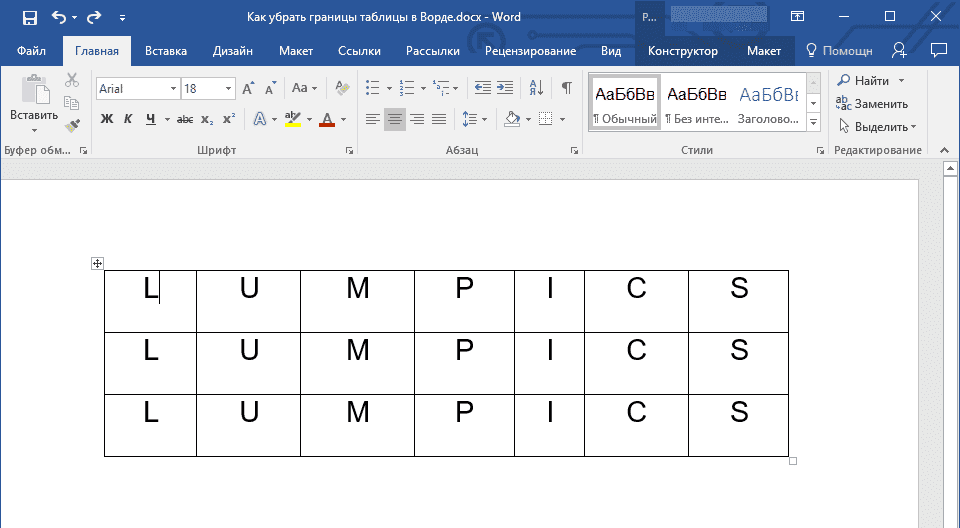Click the Cut scissors icon
The image size is (960, 528).
tap(72, 81)
